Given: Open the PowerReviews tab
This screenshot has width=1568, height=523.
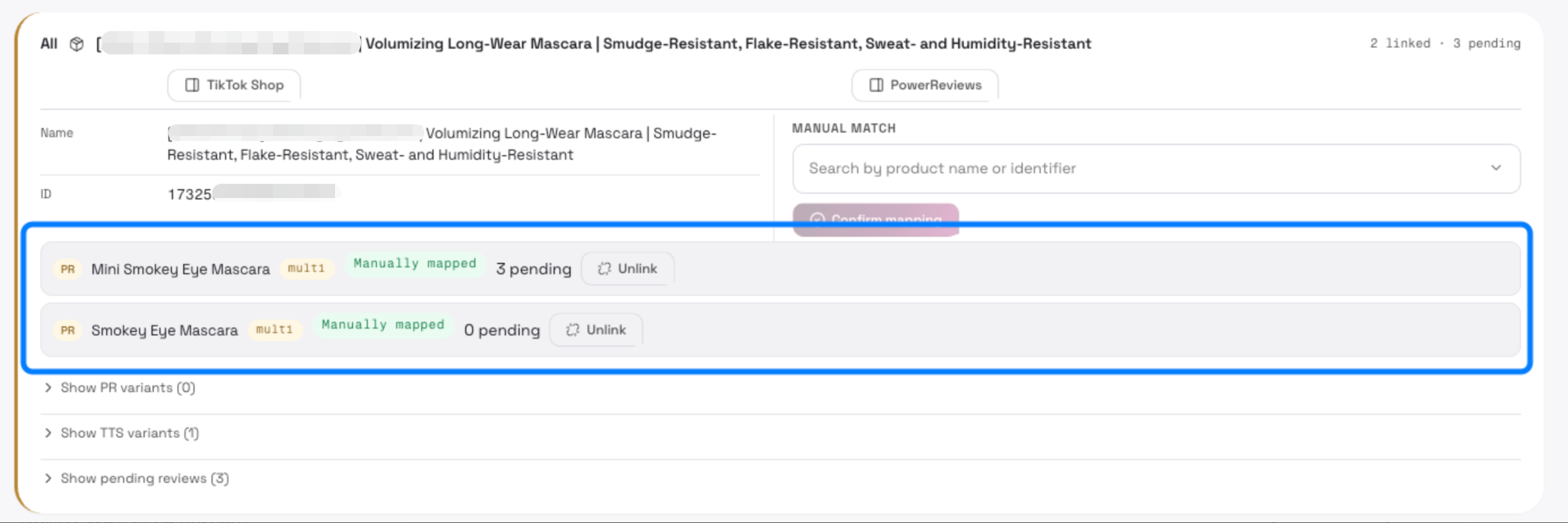Looking at the screenshot, I should [925, 85].
